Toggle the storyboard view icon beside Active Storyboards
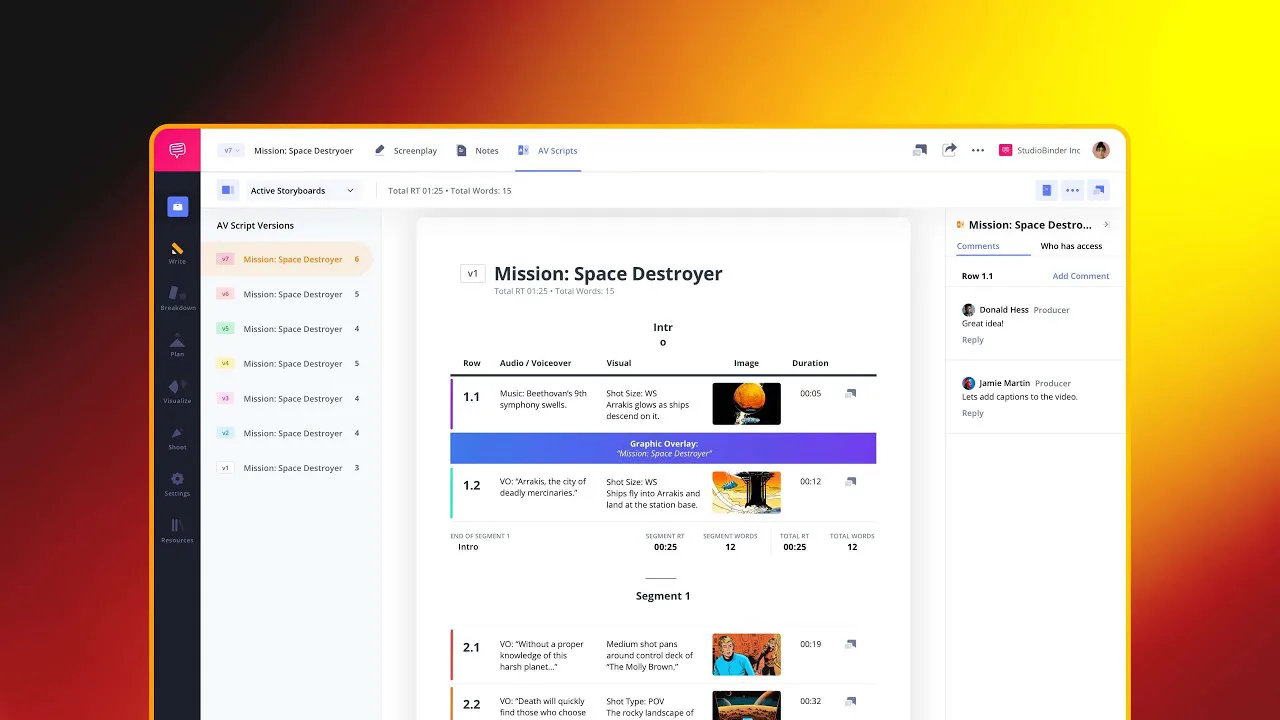This screenshot has width=1280, height=720. click(x=228, y=190)
